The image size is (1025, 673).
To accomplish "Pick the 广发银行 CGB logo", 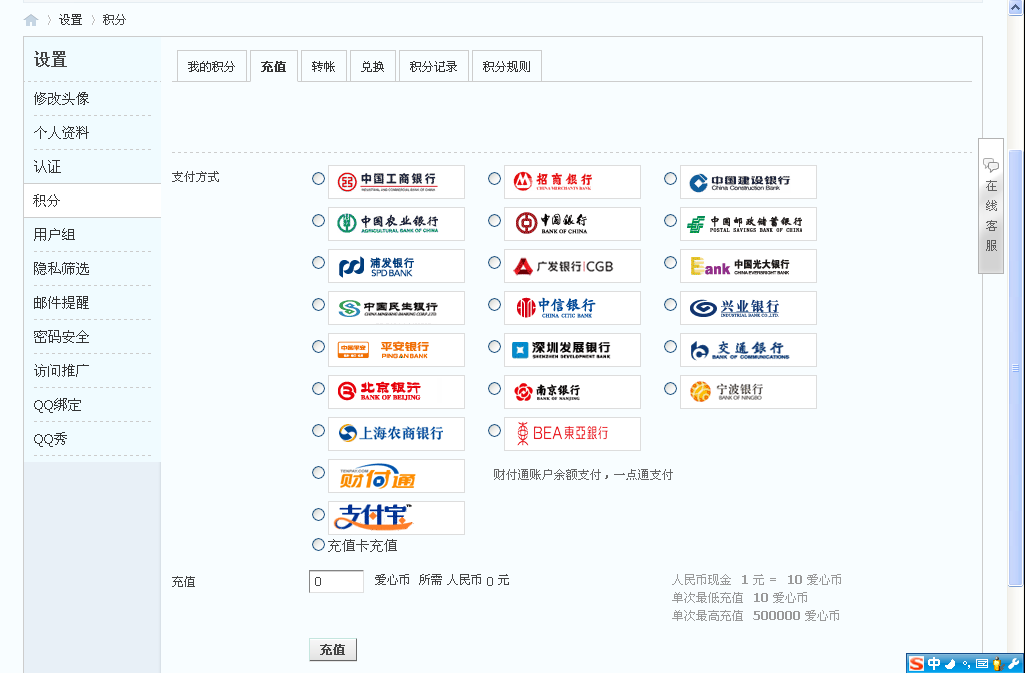I will (572, 266).
